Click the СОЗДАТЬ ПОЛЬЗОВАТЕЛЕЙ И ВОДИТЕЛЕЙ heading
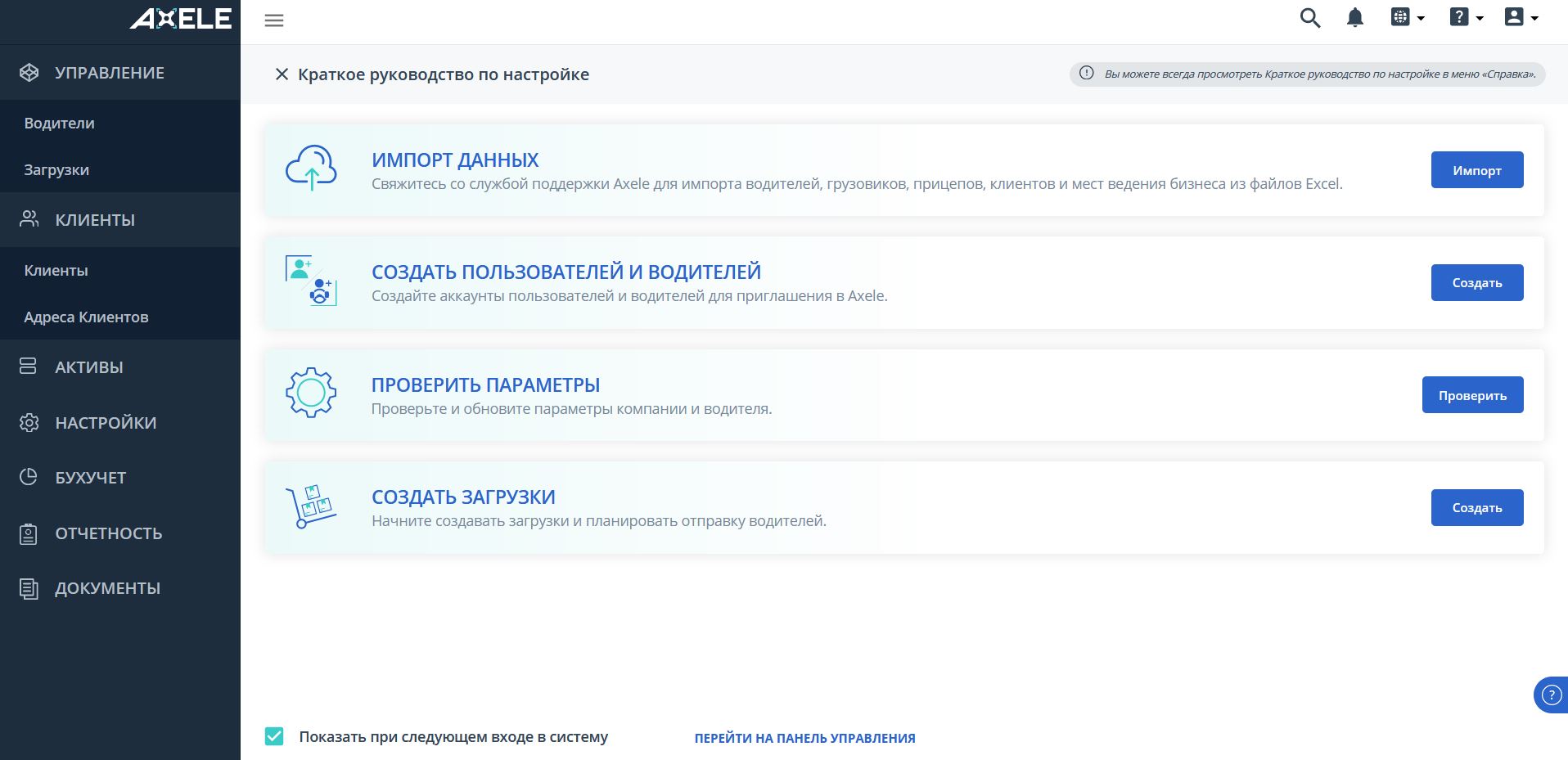The height and width of the screenshot is (760, 1568). tap(566, 272)
